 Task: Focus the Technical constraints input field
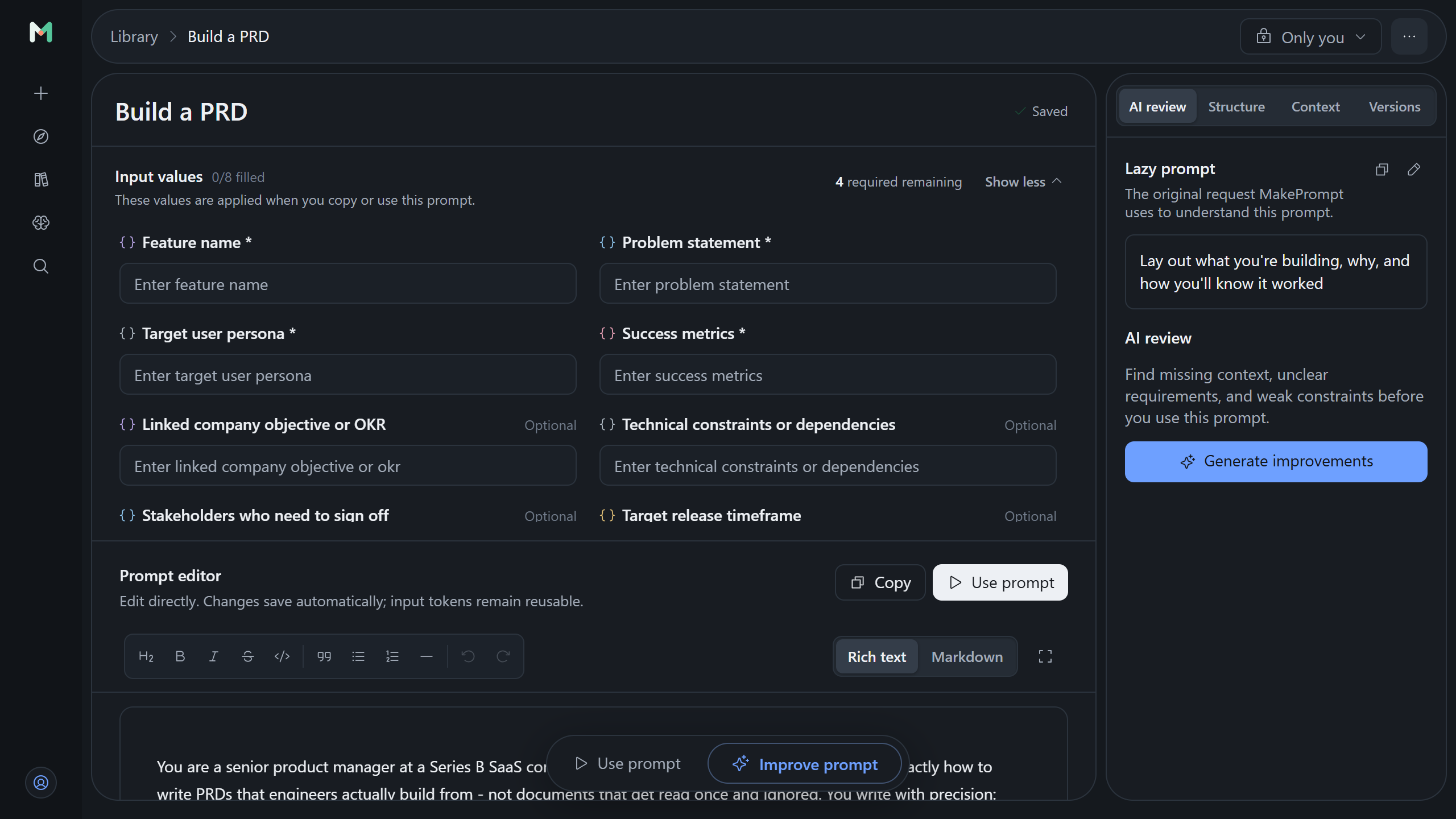(x=828, y=466)
